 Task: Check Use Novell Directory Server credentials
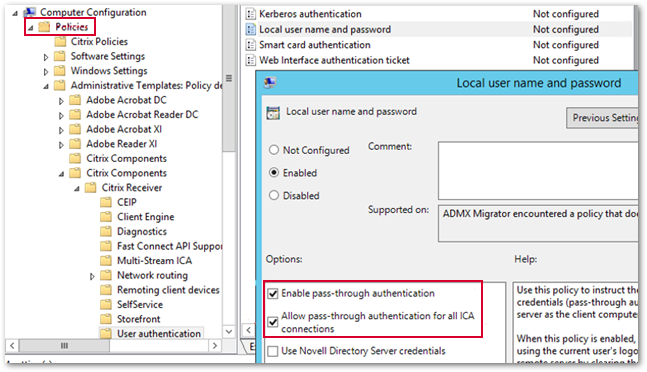pyautogui.click(x=273, y=351)
